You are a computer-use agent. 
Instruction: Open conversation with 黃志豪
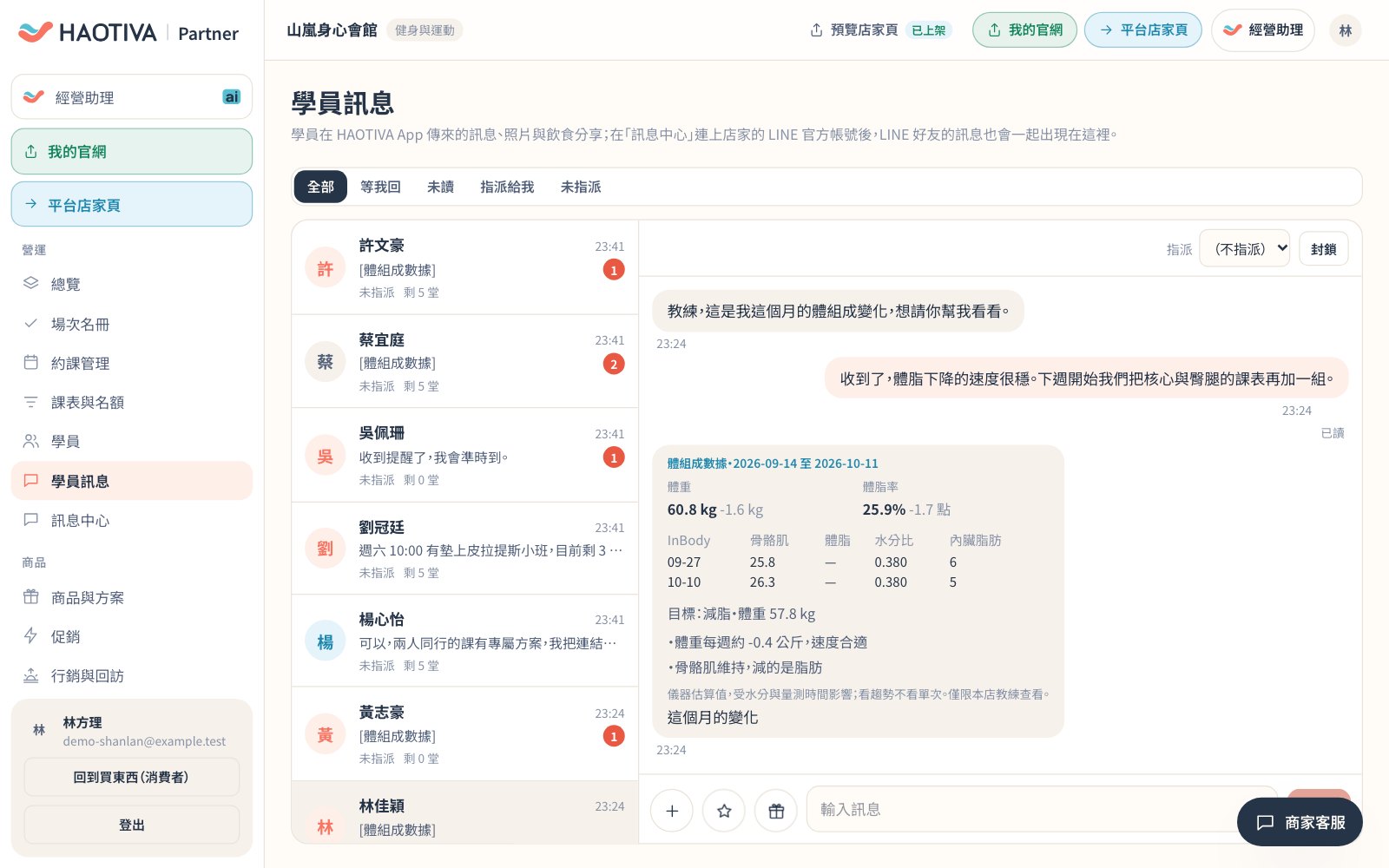[465, 734]
